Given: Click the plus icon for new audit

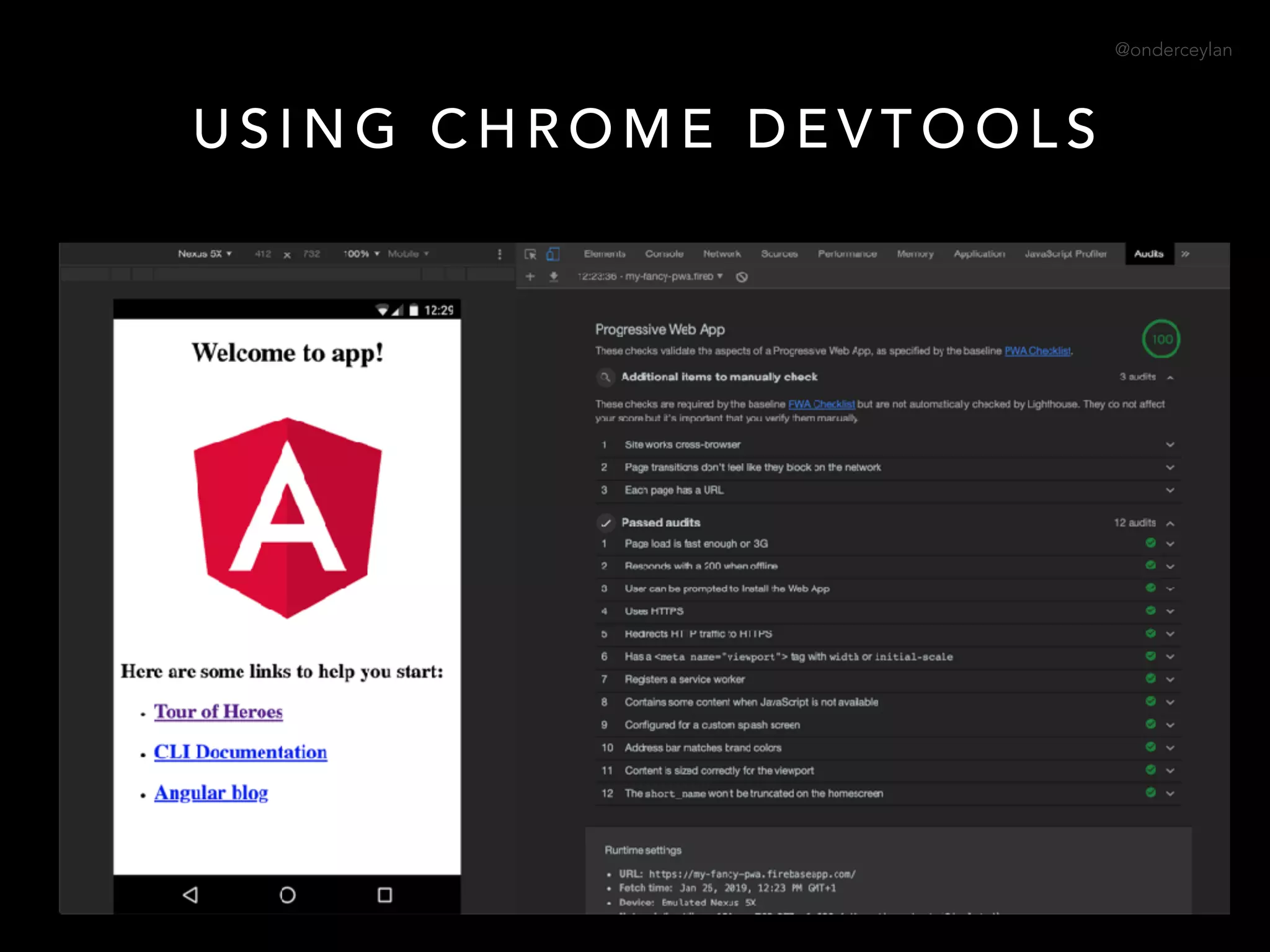Looking at the screenshot, I should coord(530,276).
